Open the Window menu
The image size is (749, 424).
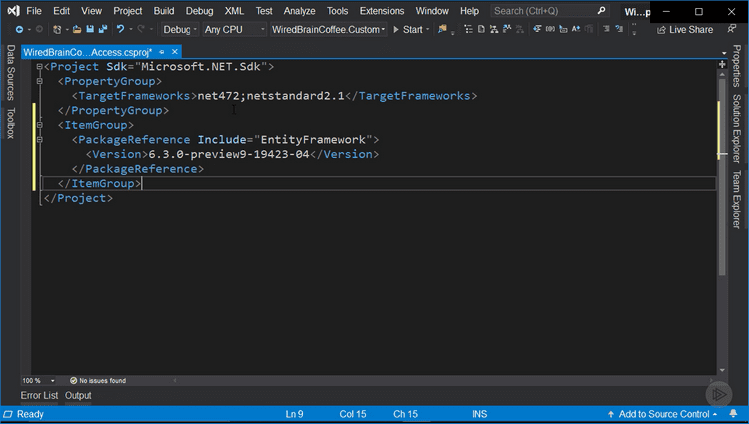432,11
